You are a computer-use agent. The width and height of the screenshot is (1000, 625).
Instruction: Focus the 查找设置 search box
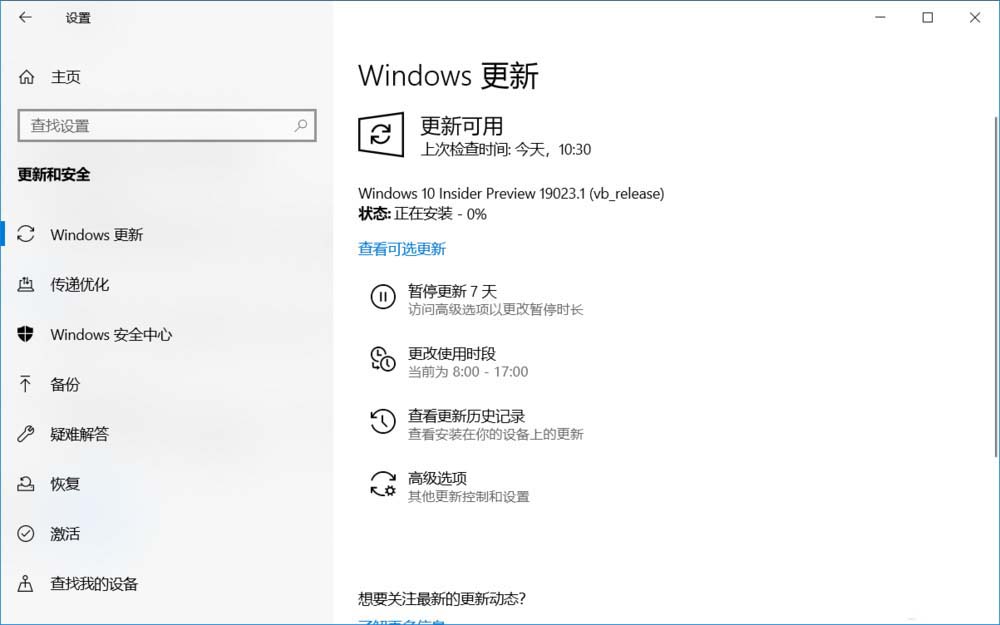pos(167,125)
